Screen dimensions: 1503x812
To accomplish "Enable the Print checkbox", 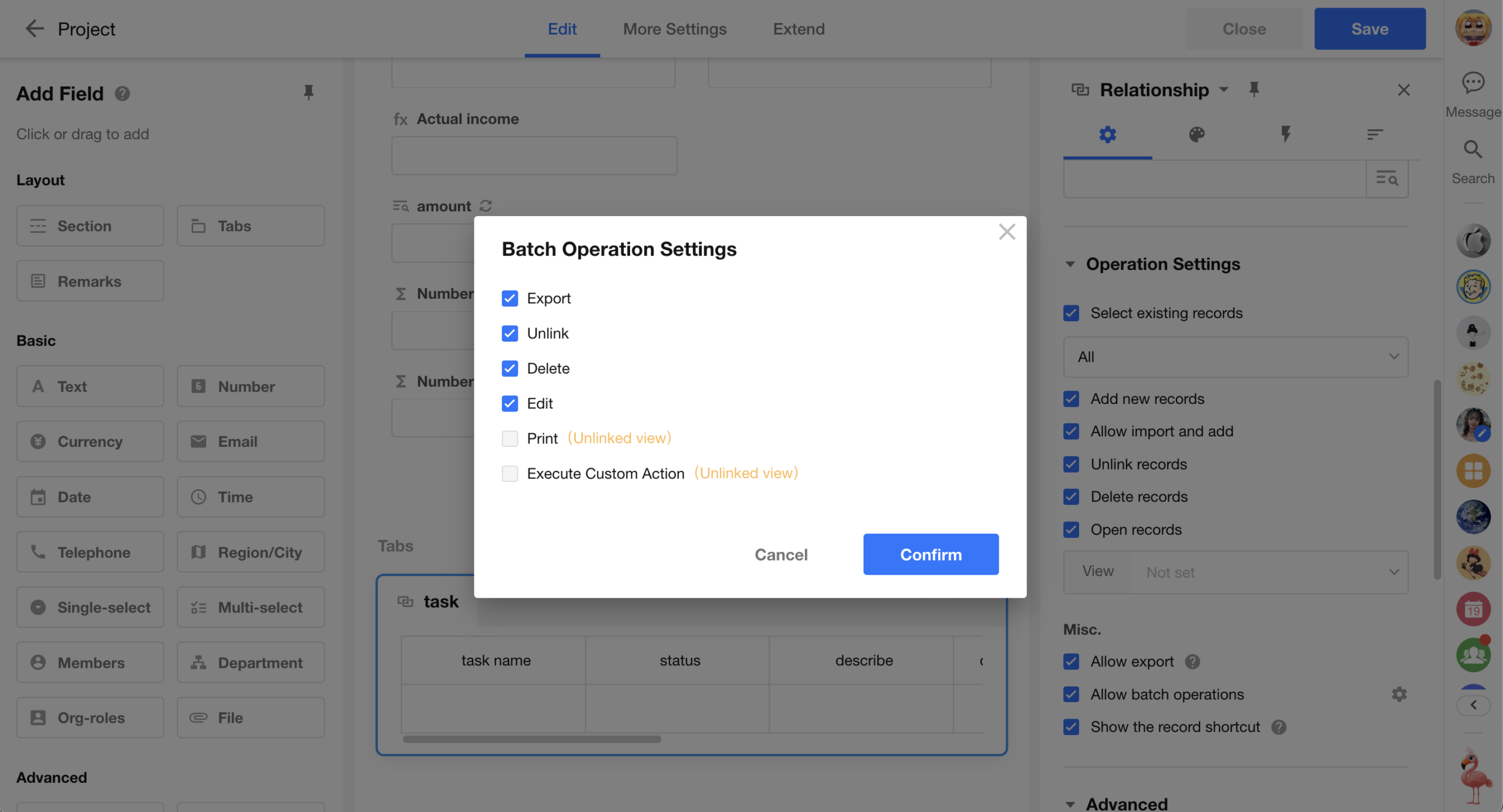I will coord(510,439).
